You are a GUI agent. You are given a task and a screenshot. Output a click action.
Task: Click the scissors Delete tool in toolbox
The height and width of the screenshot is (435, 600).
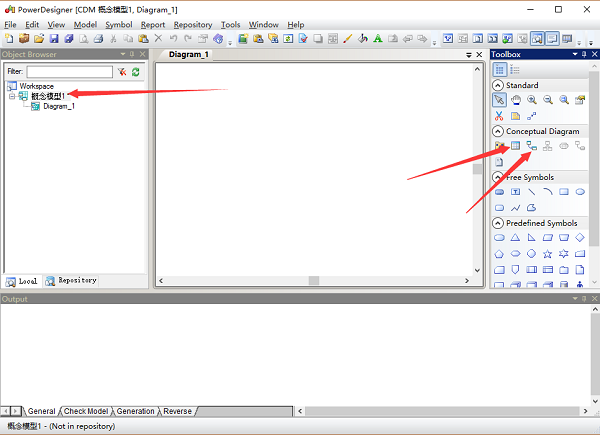499,116
